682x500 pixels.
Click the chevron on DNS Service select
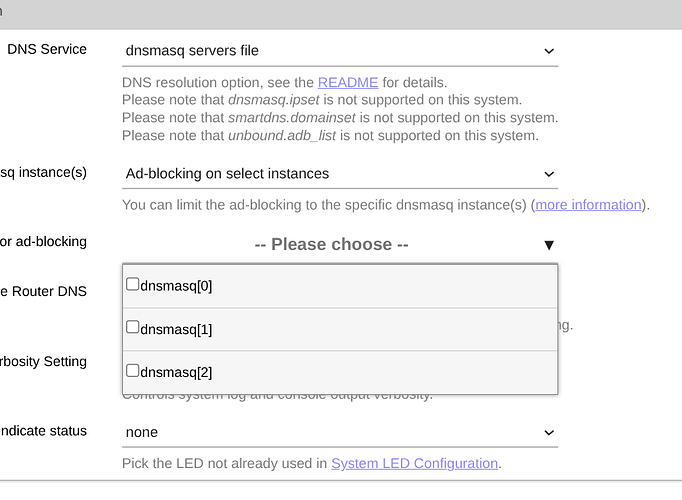(x=548, y=51)
